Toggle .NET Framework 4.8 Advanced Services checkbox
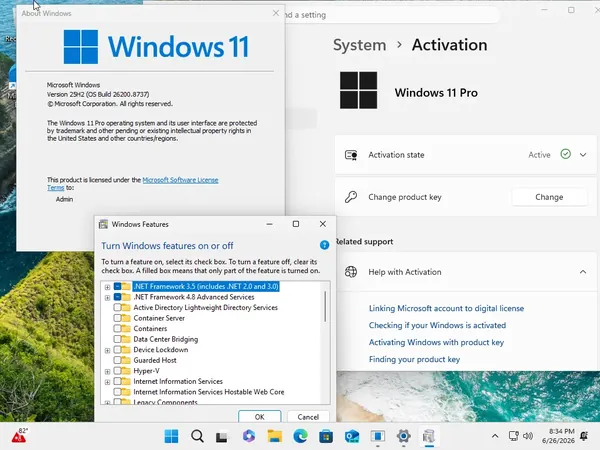This screenshot has height=450, width=600. point(117,297)
